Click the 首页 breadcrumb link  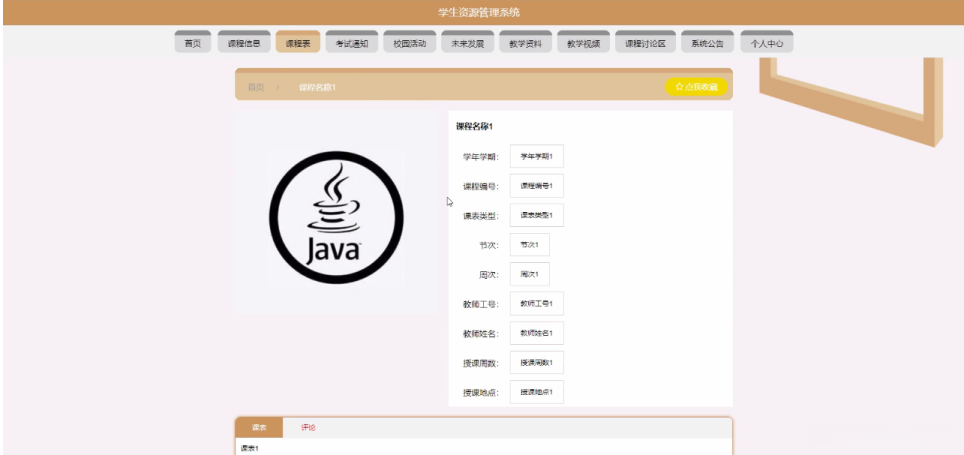click(256, 87)
